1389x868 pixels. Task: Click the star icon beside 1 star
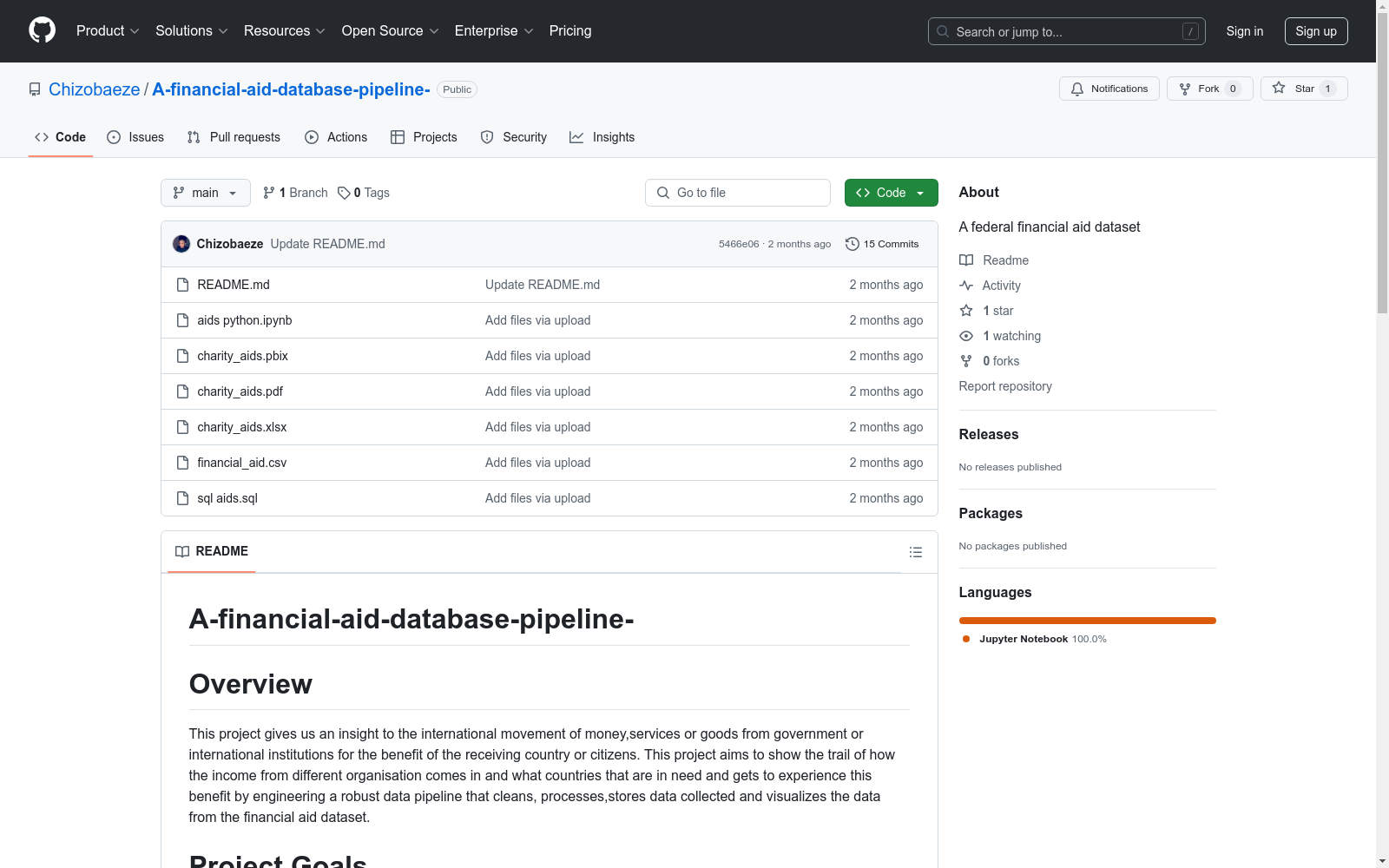(x=966, y=311)
